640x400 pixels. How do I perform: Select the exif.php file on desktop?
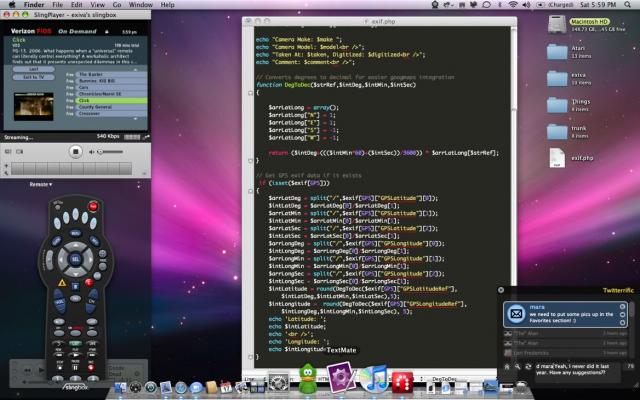pyautogui.click(x=557, y=158)
